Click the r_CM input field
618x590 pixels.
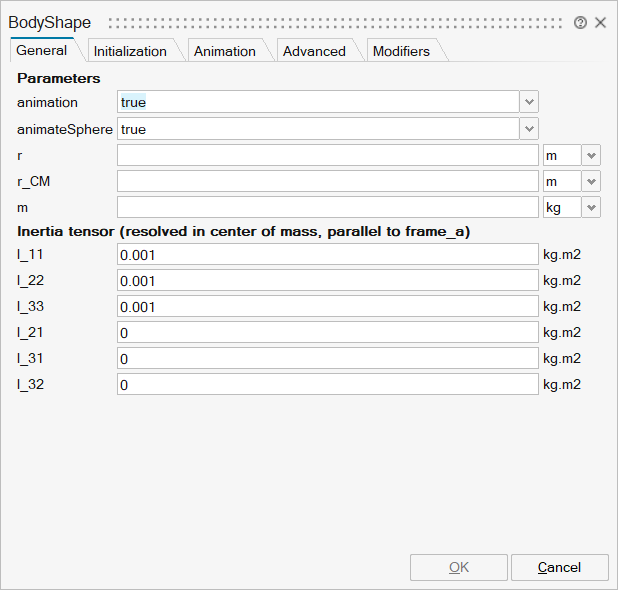[327, 181]
